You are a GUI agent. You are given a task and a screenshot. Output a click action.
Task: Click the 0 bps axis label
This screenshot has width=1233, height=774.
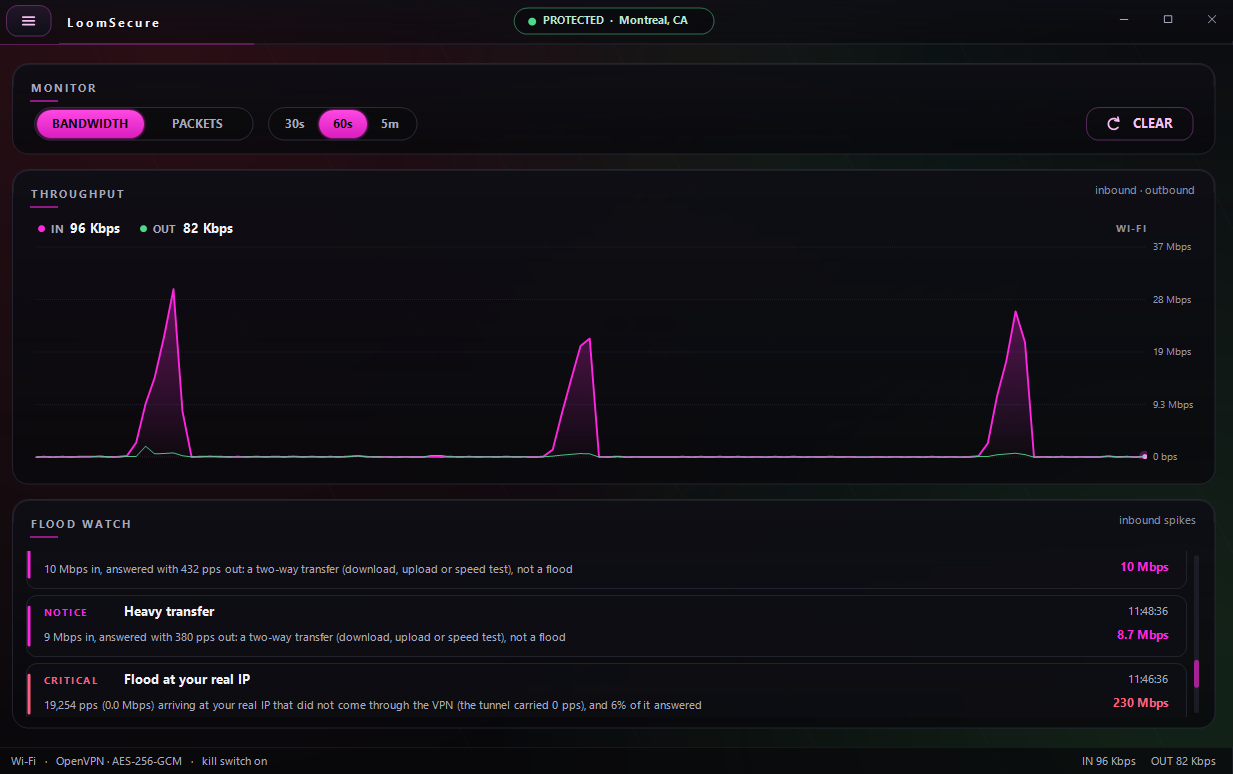pyautogui.click(x=1165, y=457)
